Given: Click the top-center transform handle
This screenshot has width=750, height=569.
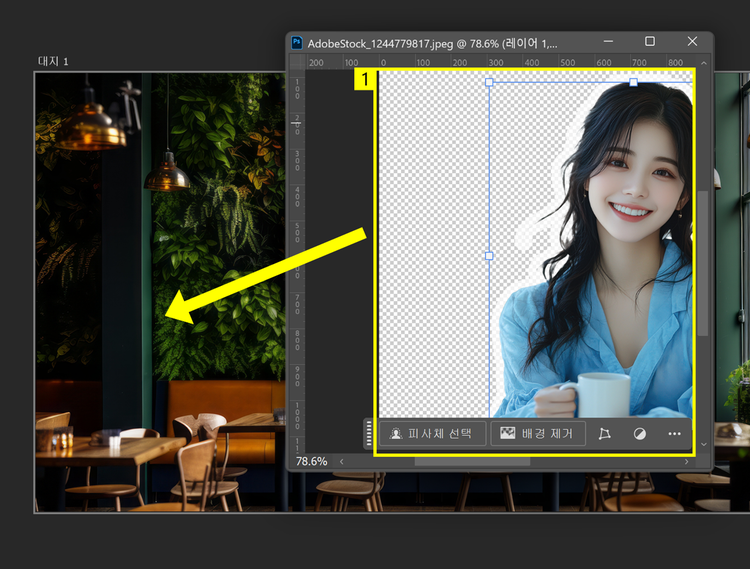Looking at the screenshot, I should (x=633, y=82).
